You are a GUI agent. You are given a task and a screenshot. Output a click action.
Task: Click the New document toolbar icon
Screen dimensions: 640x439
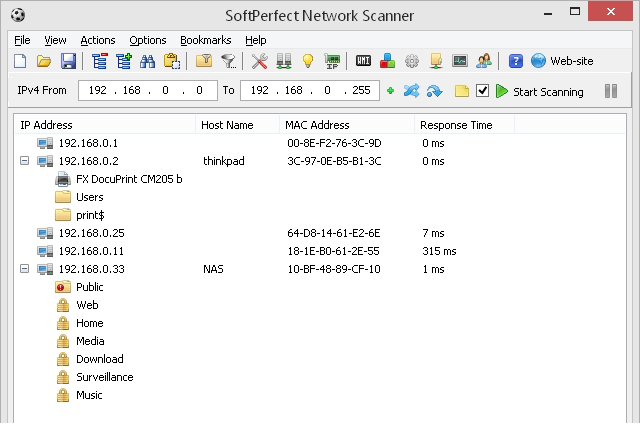coord(20,61)
